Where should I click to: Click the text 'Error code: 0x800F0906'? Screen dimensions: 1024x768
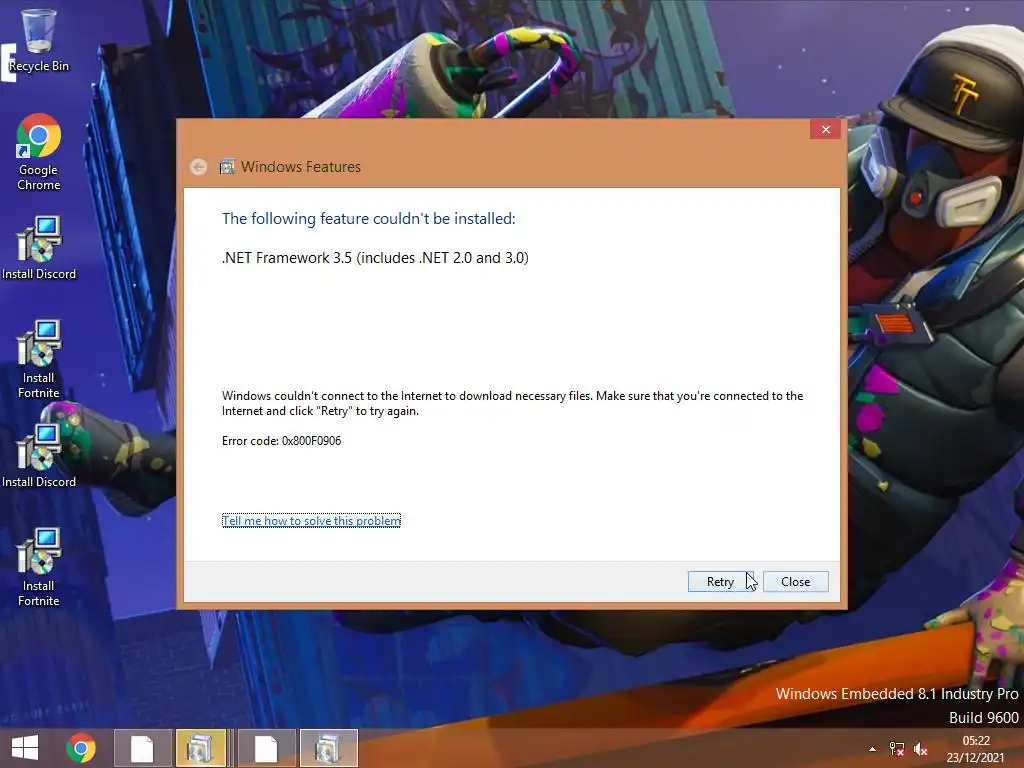pos(281,441)
